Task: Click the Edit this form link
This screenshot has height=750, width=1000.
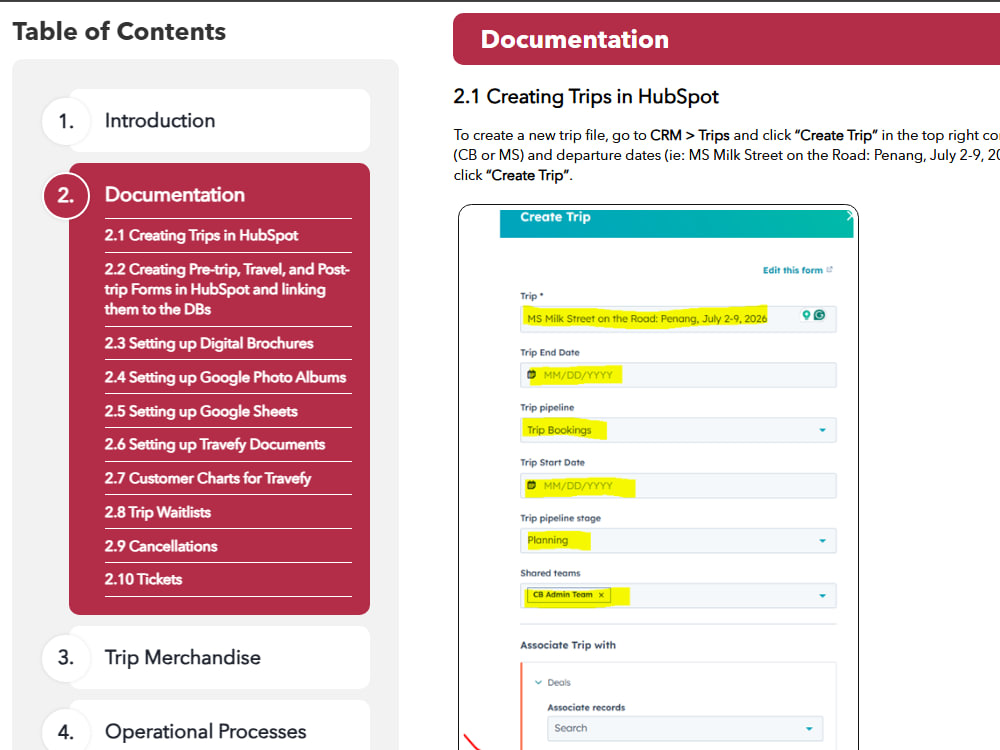Action: click(x=793, y=270)
